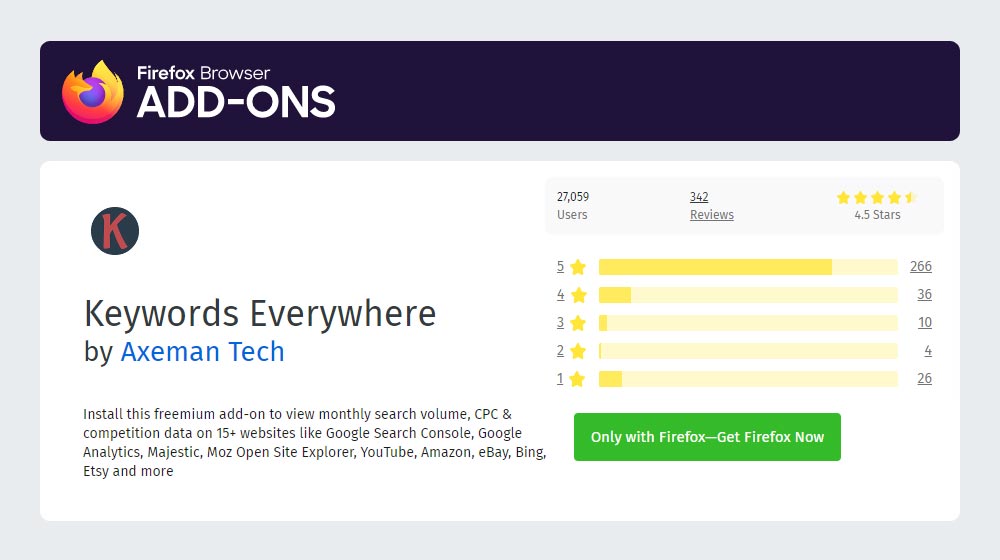Click the 4.5 Stars label
1000x560 pixels.
coord(878,215)
